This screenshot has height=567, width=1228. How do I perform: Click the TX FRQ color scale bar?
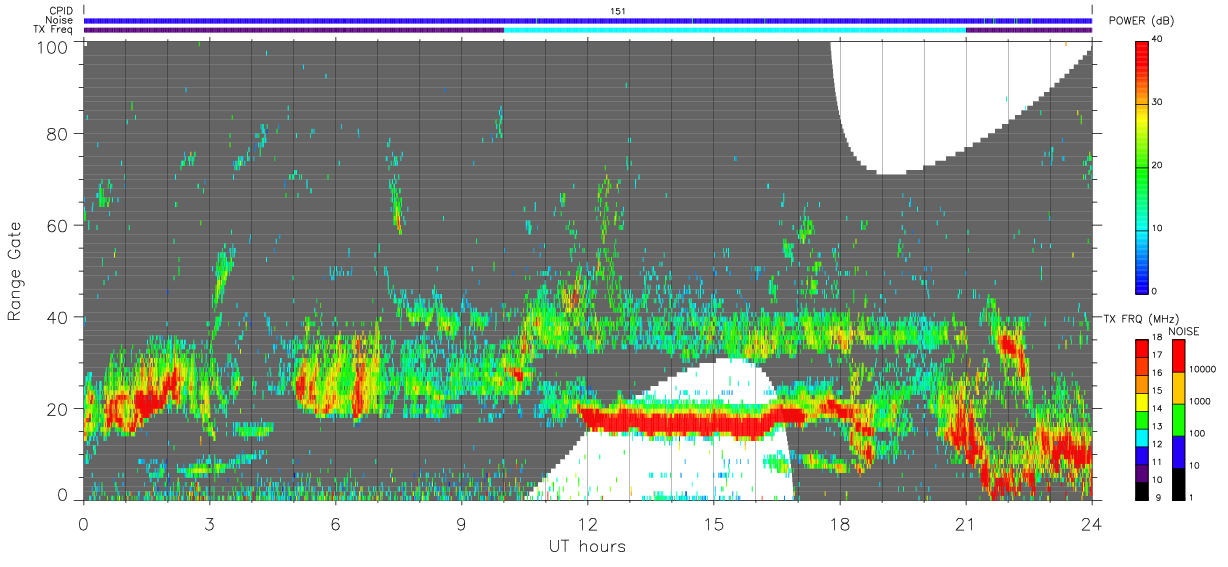click(x=1143, y=419)
